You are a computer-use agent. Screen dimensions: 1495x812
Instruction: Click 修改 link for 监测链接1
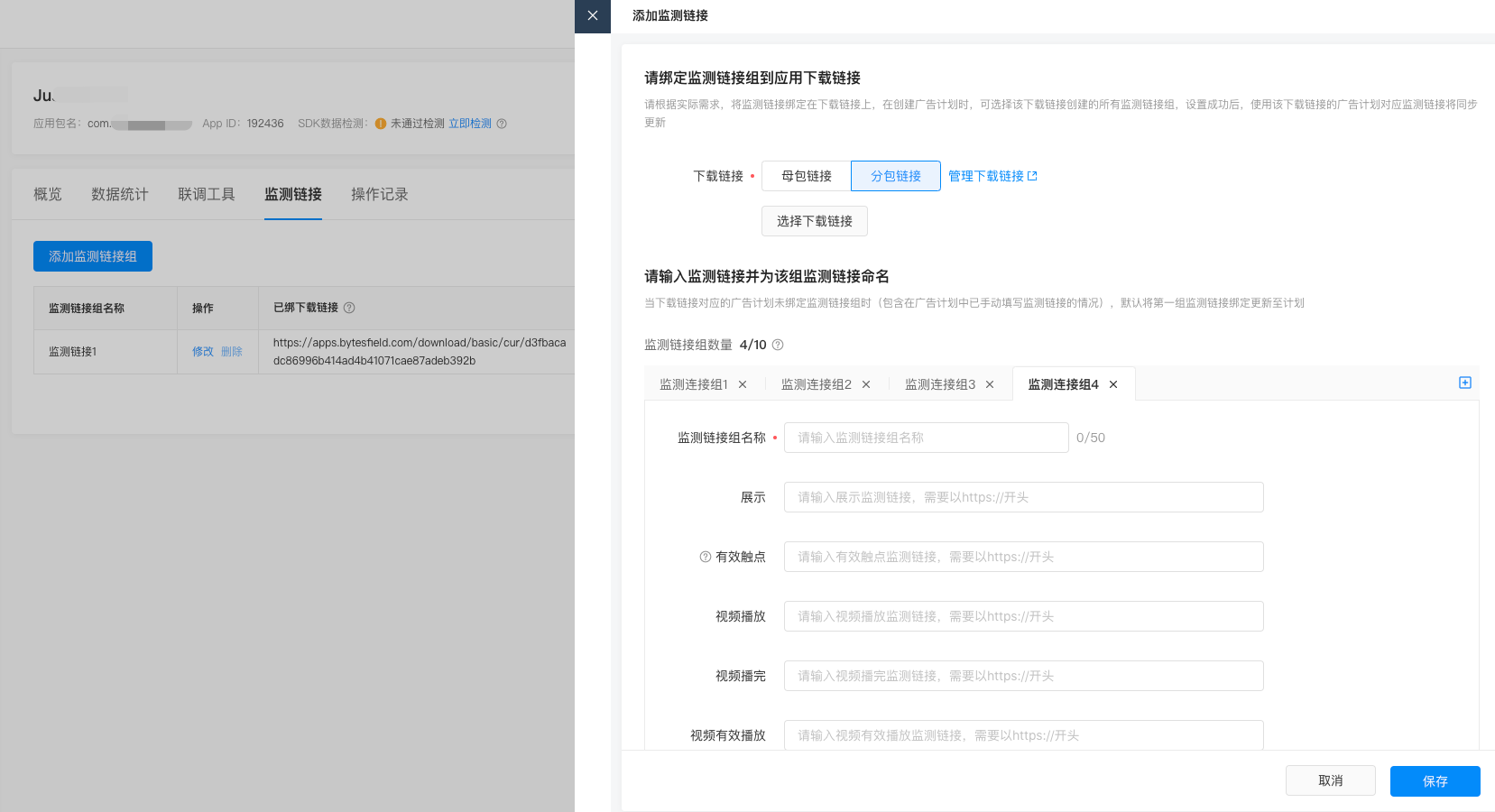point(203,352)
